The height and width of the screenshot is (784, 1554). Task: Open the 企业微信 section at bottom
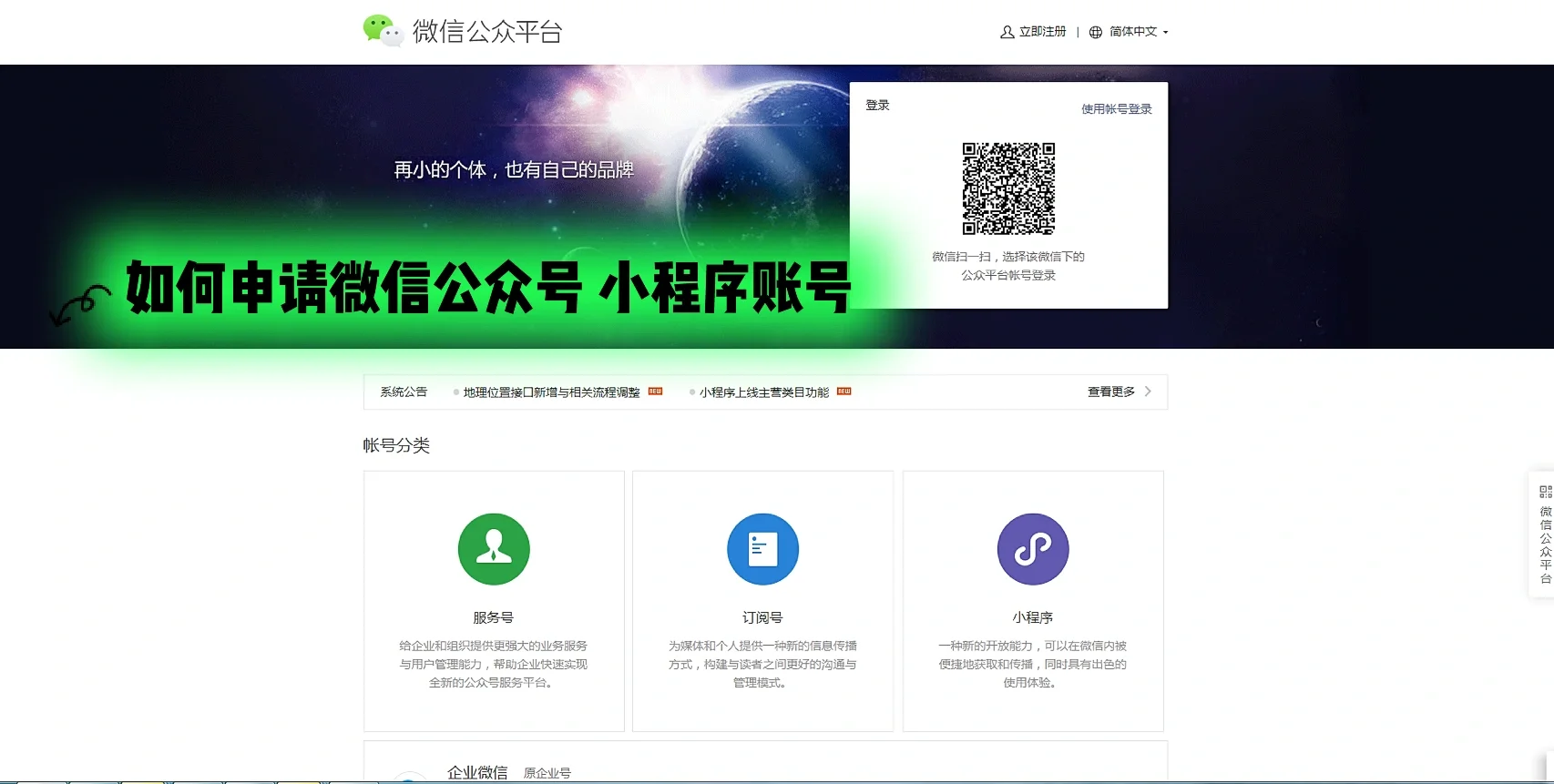477,772
